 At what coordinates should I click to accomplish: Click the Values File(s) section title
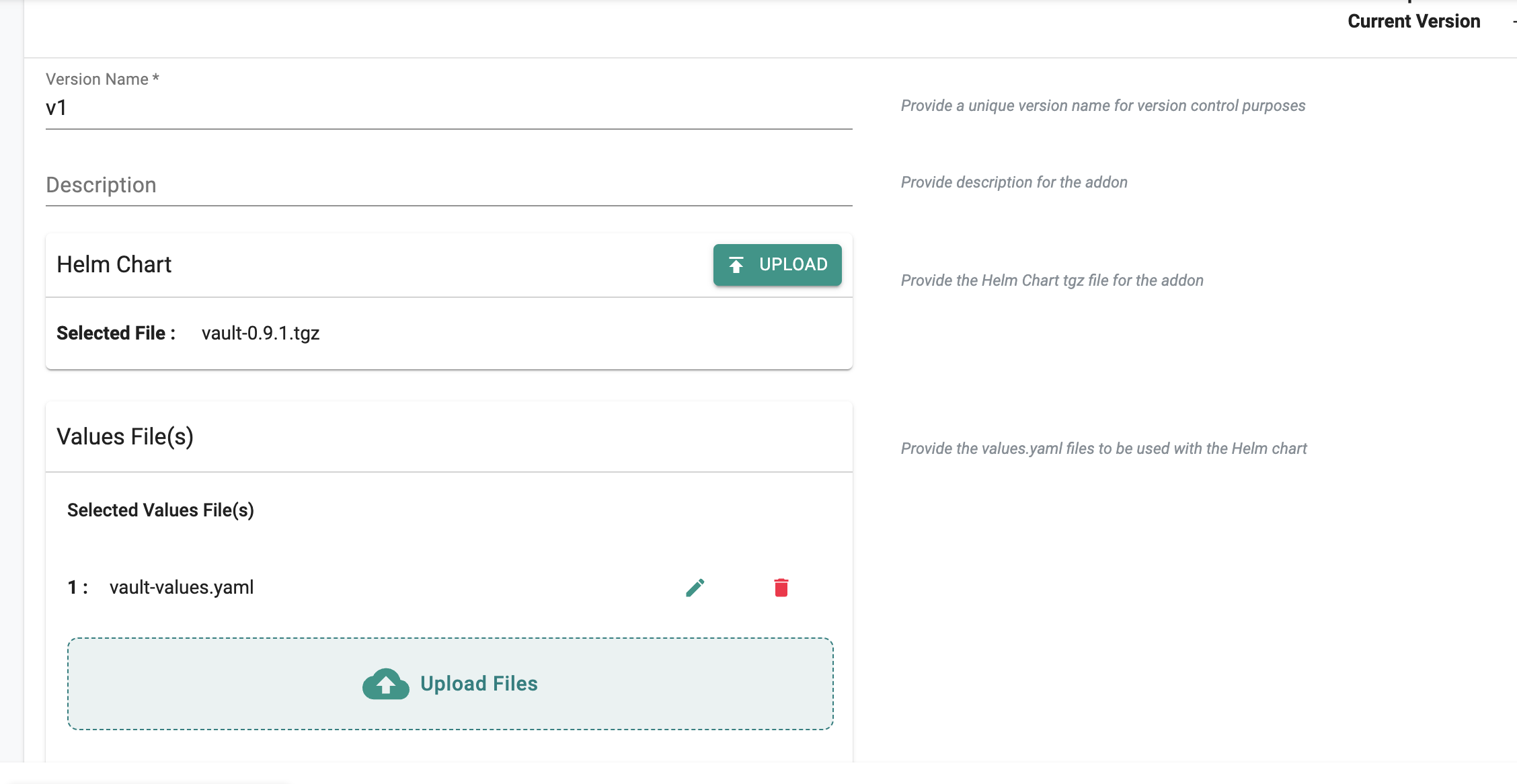click(x=125, y=437)
